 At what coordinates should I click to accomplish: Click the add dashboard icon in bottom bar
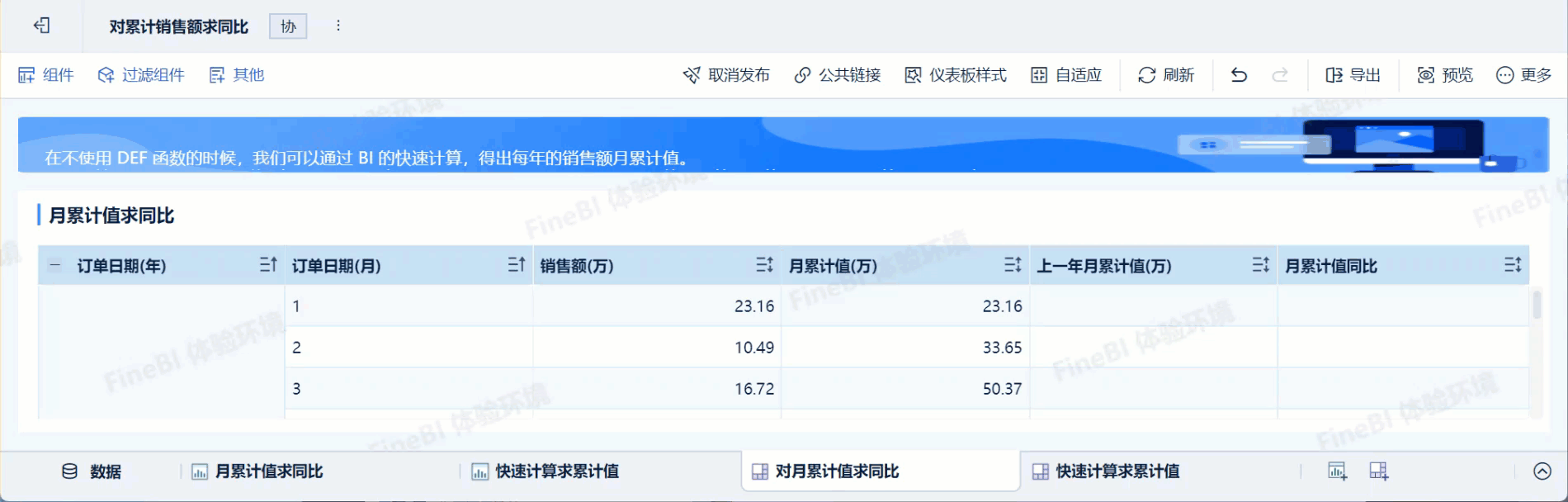coord(1379,471)
